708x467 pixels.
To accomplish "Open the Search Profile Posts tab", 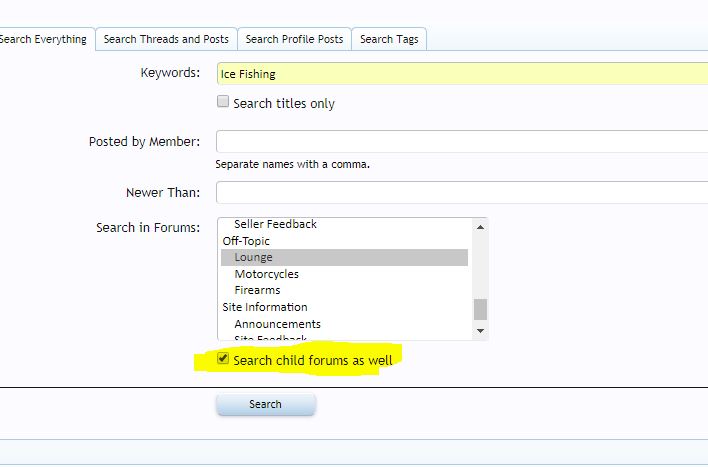I will [294, 39].
